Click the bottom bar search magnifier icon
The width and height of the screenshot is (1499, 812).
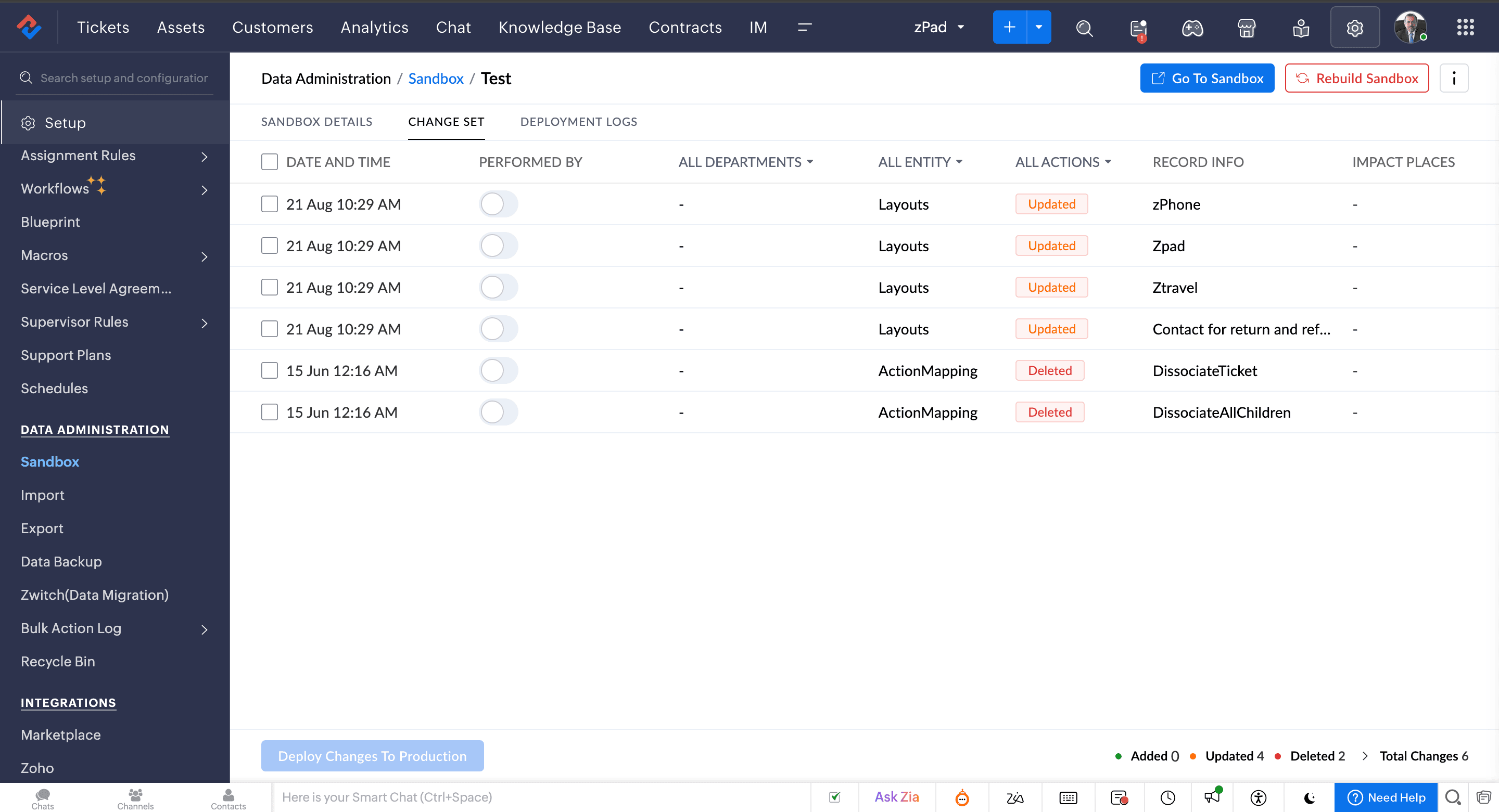pyautogui.click(x=1453, y=797)
